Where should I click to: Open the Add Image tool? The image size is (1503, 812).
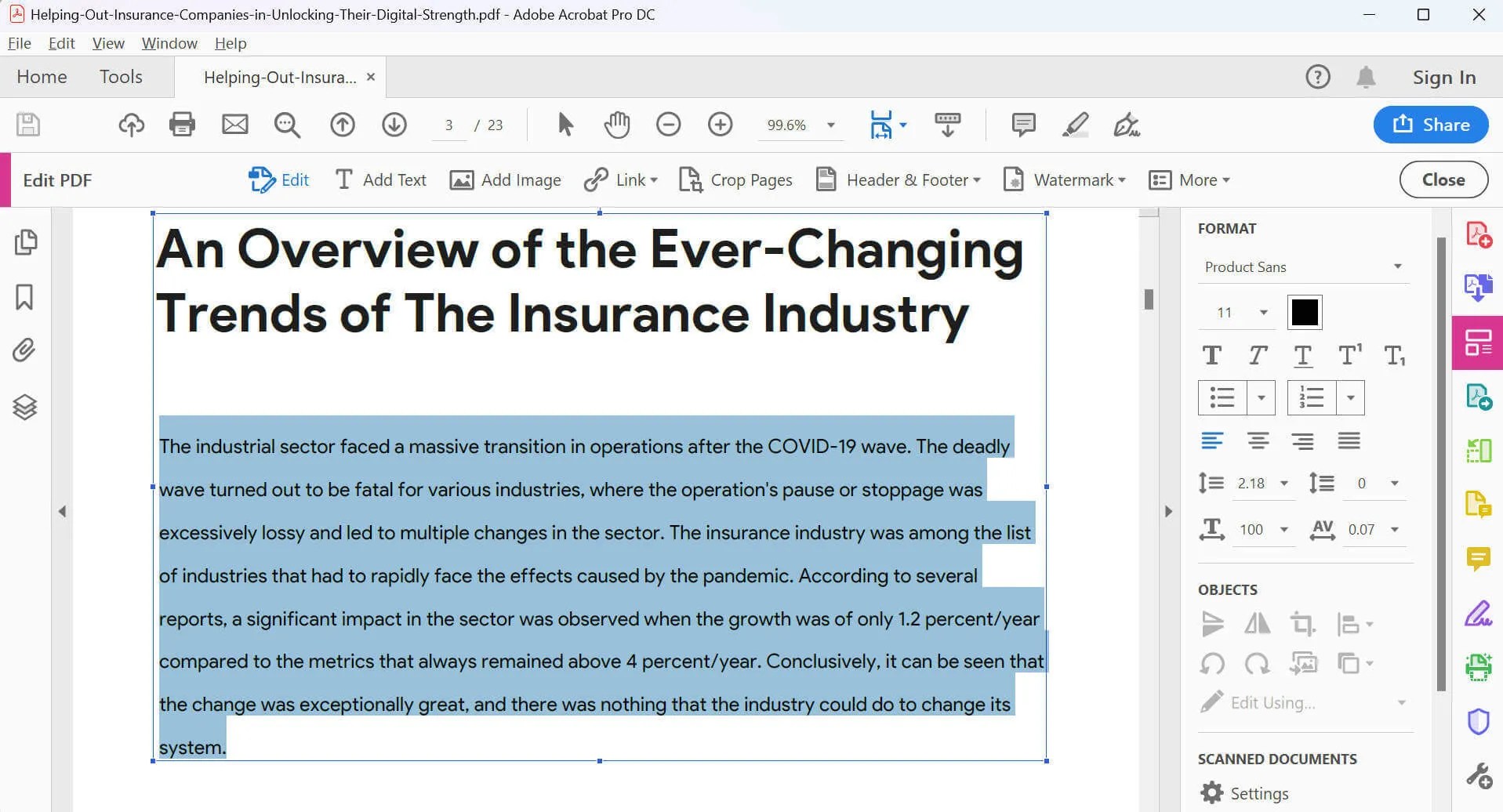pyautogui.click(x=505, y=179)
